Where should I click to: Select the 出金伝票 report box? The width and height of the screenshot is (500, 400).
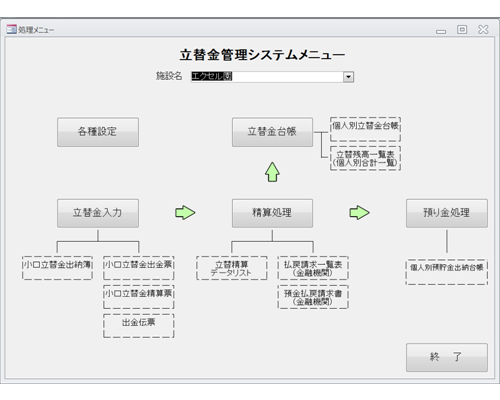pos(139,326)
